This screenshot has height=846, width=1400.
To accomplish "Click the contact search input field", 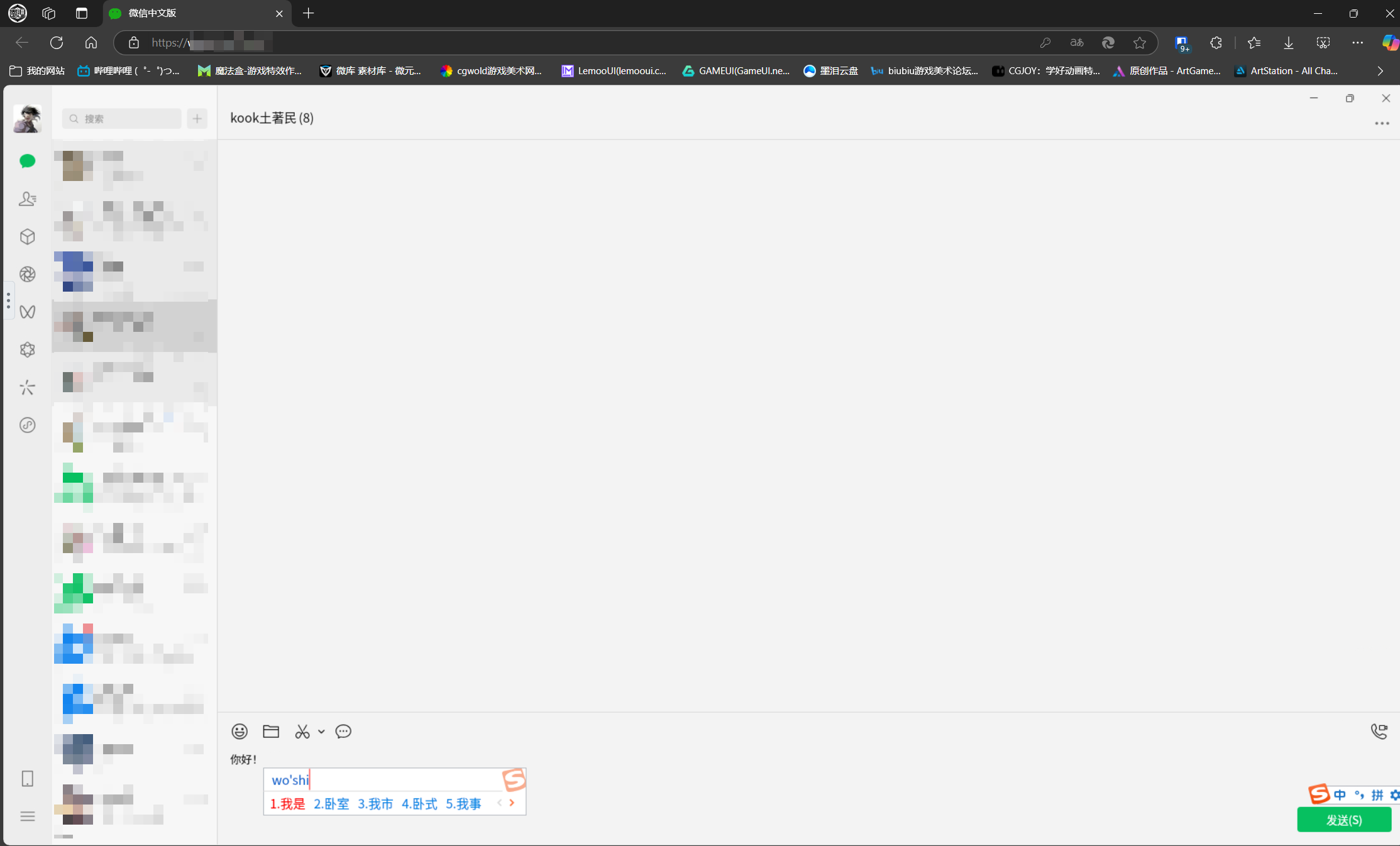I will click(121, 118).
